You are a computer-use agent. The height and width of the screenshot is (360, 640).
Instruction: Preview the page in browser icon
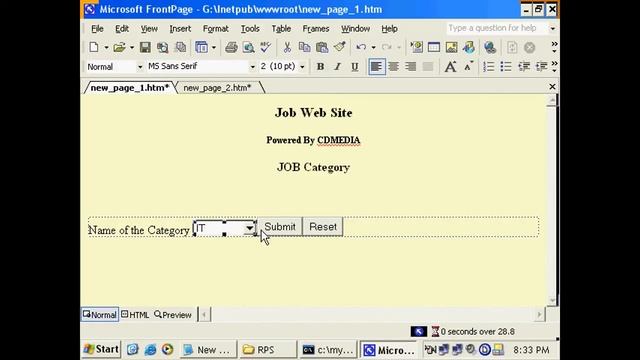pos(248,47)
